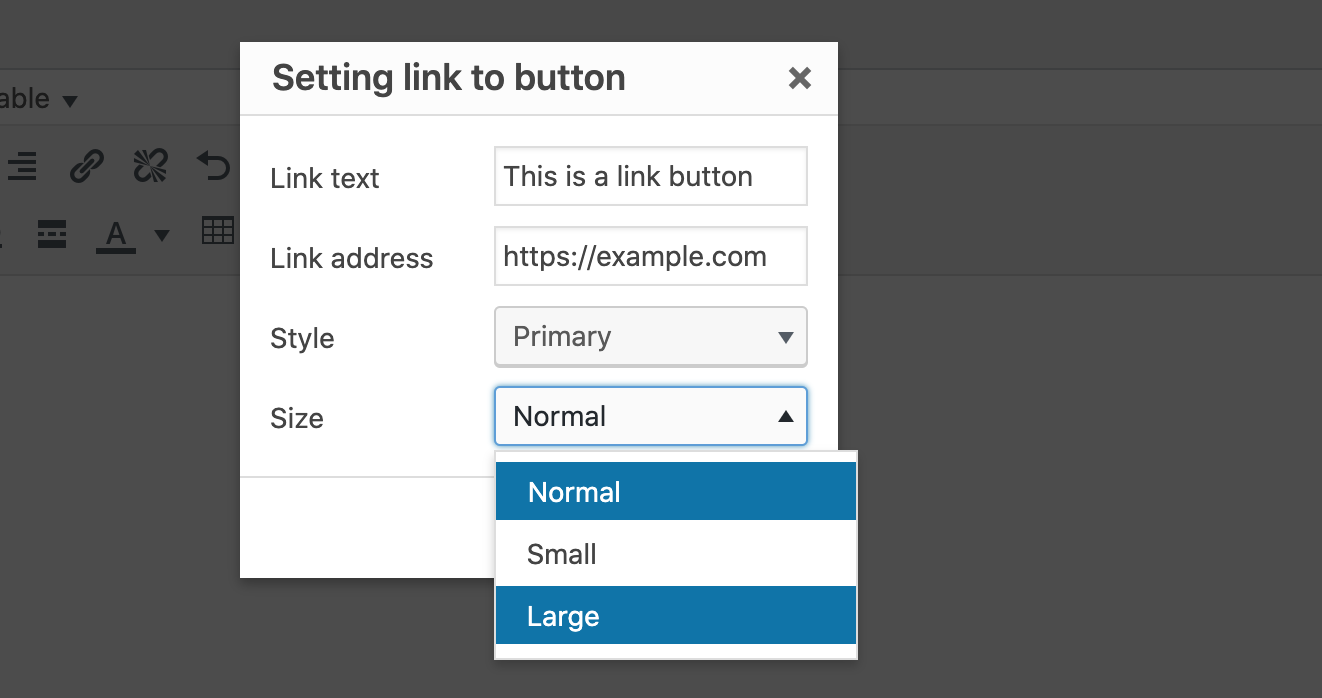Click the Link text input field
The image size is (1322, 698).
pyautogui.click(x=651, y=176)
